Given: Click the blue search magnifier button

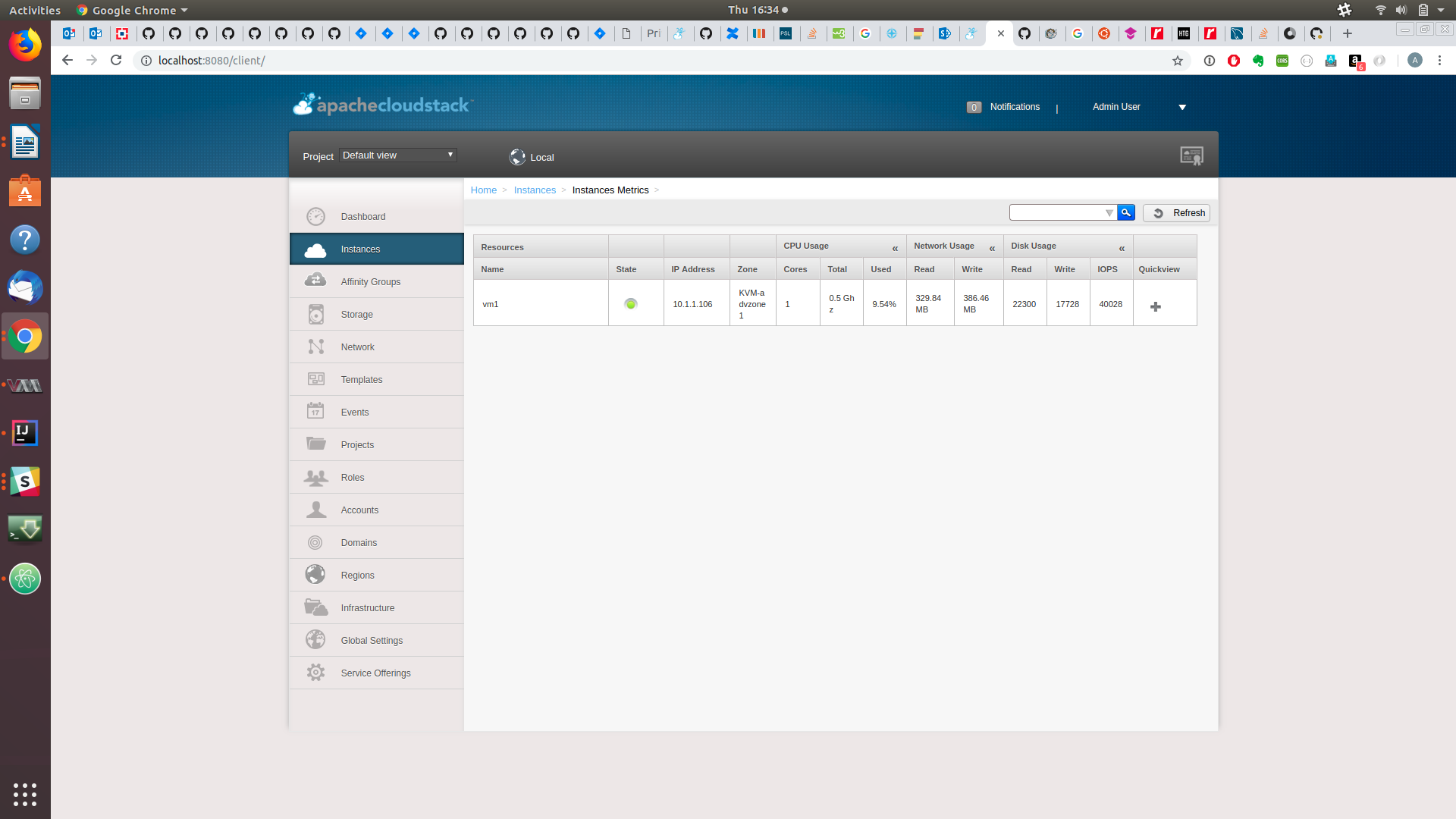Looking at the screenshot, I should (x=1126, y=213).
